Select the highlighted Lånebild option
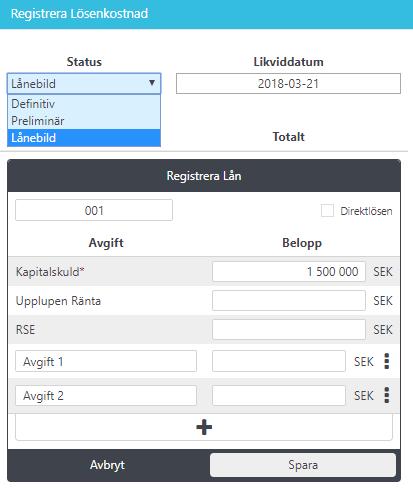Image resolution: width=413 pixels, height=488 pixels. pyautogui.click(x=84, y=138)
